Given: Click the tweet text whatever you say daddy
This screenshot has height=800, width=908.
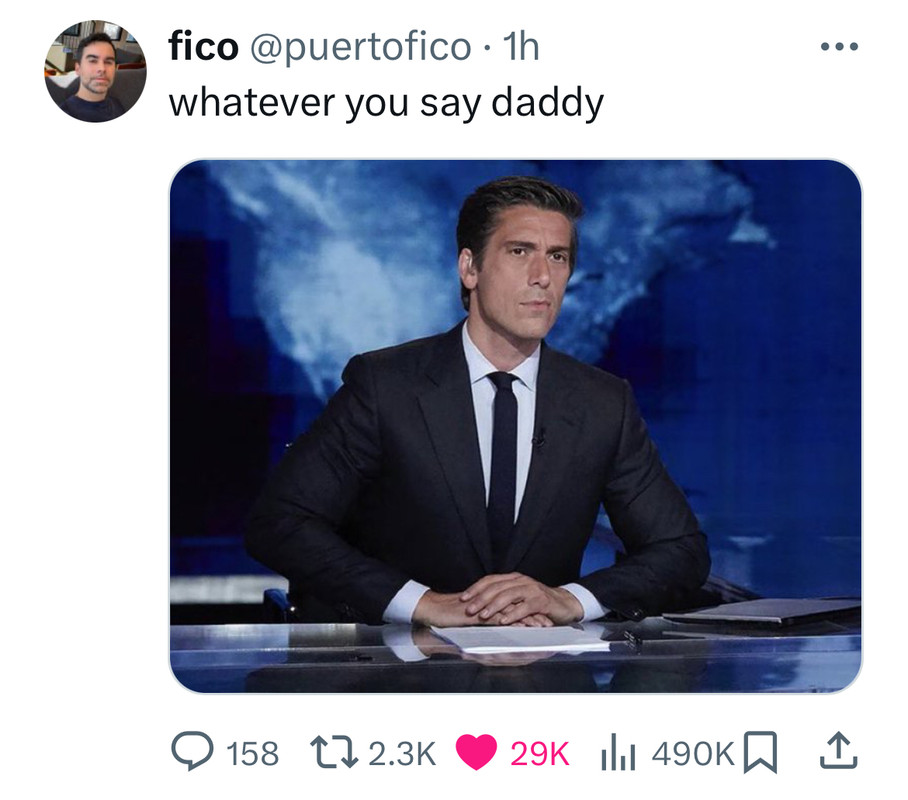Looking at the screenshot, I should click(386, 104).
